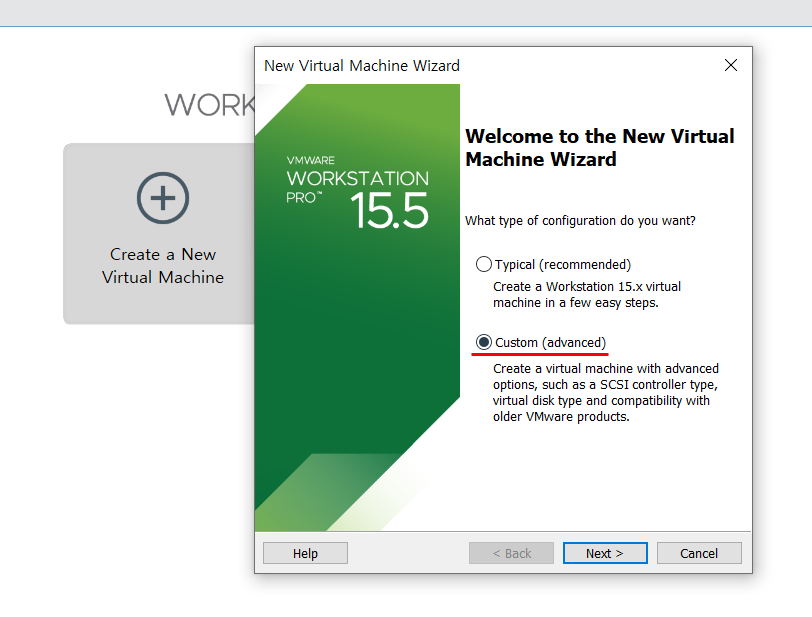Select the Typical (recommended) radio button
The image size is (812, 617).
click(x=483, y=264)
